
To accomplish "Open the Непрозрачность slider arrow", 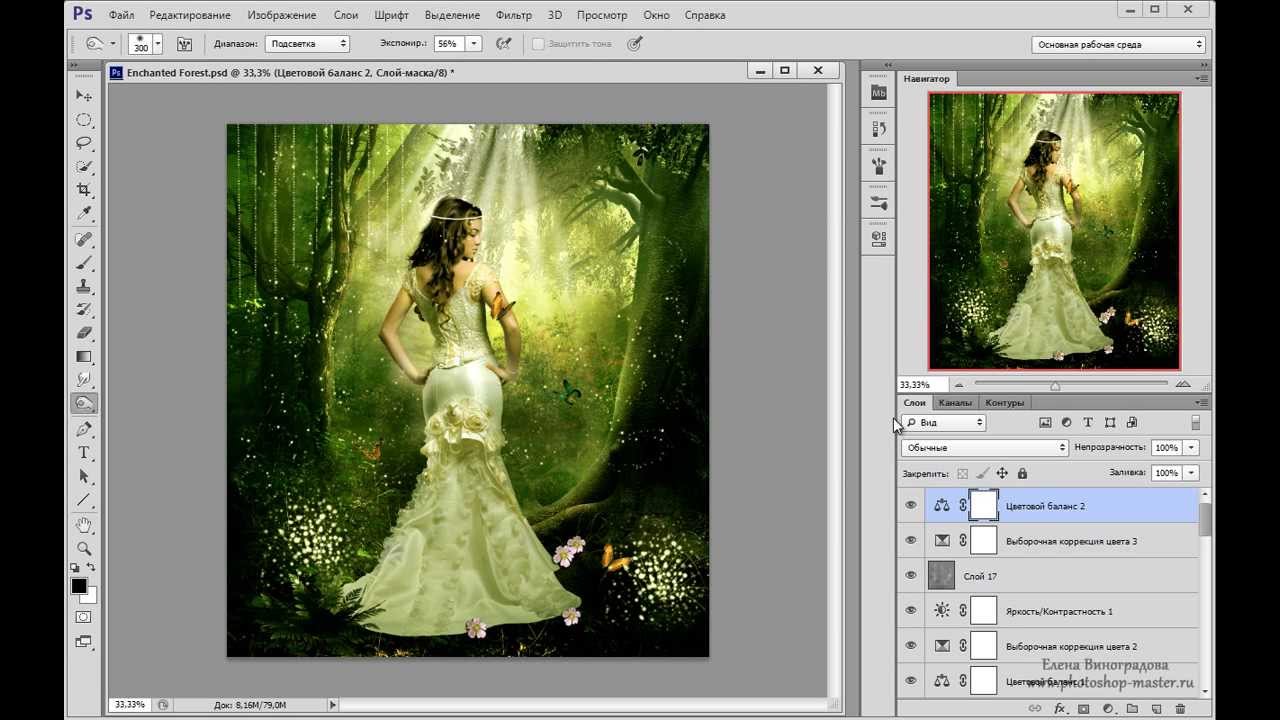I will tap(1192, 448).
